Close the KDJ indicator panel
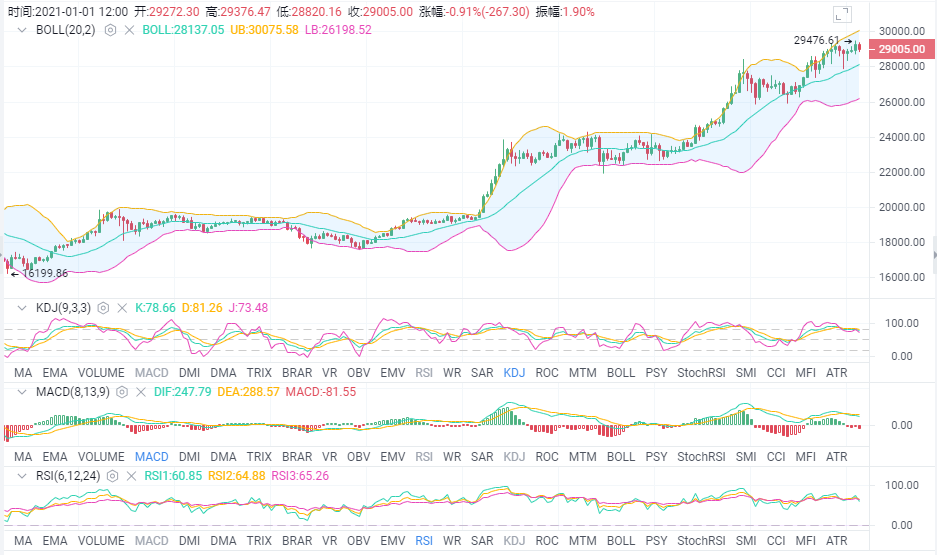 click(x=122, y=308)
